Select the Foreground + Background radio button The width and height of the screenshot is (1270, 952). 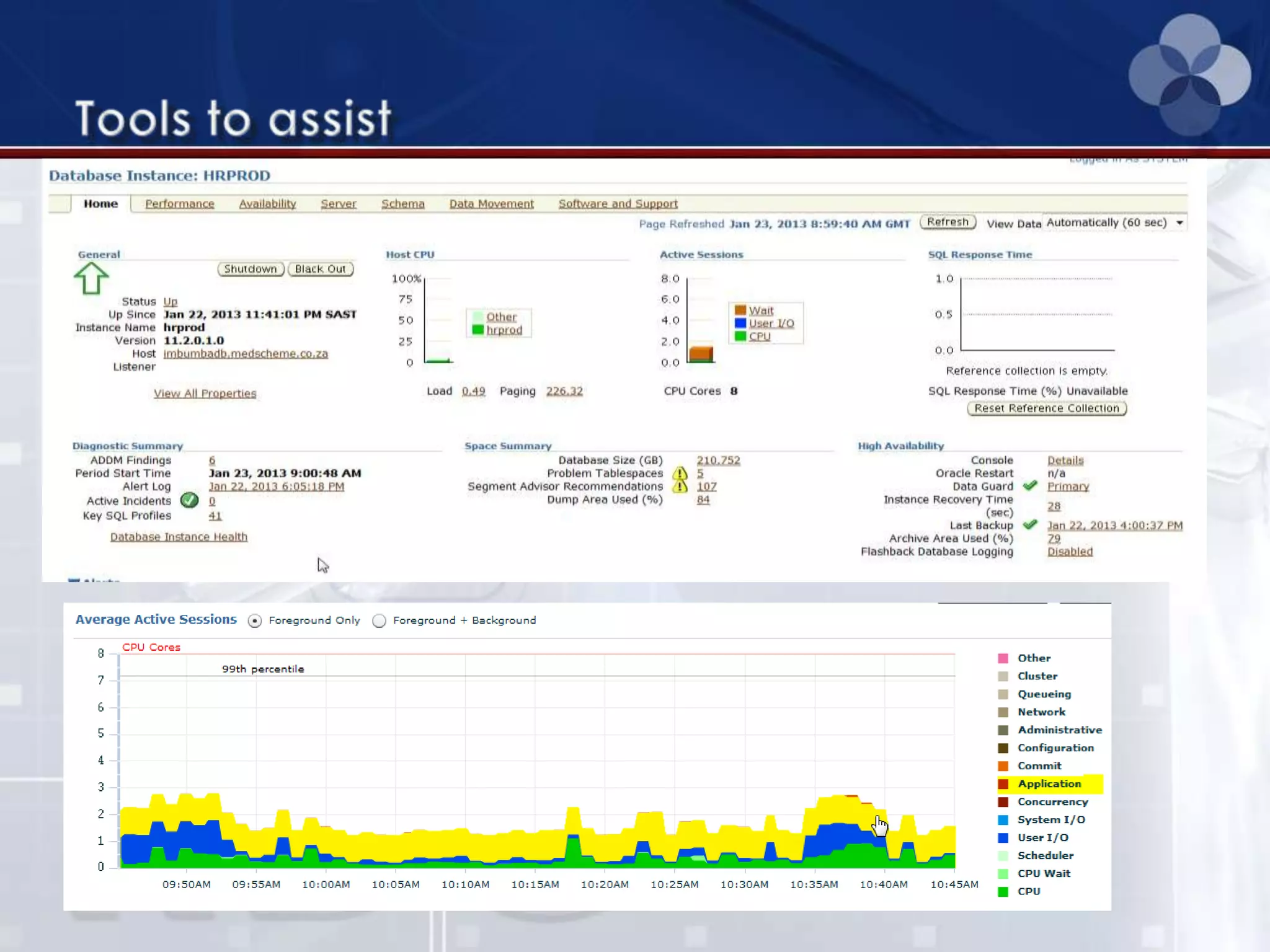[x=380, y=621]
